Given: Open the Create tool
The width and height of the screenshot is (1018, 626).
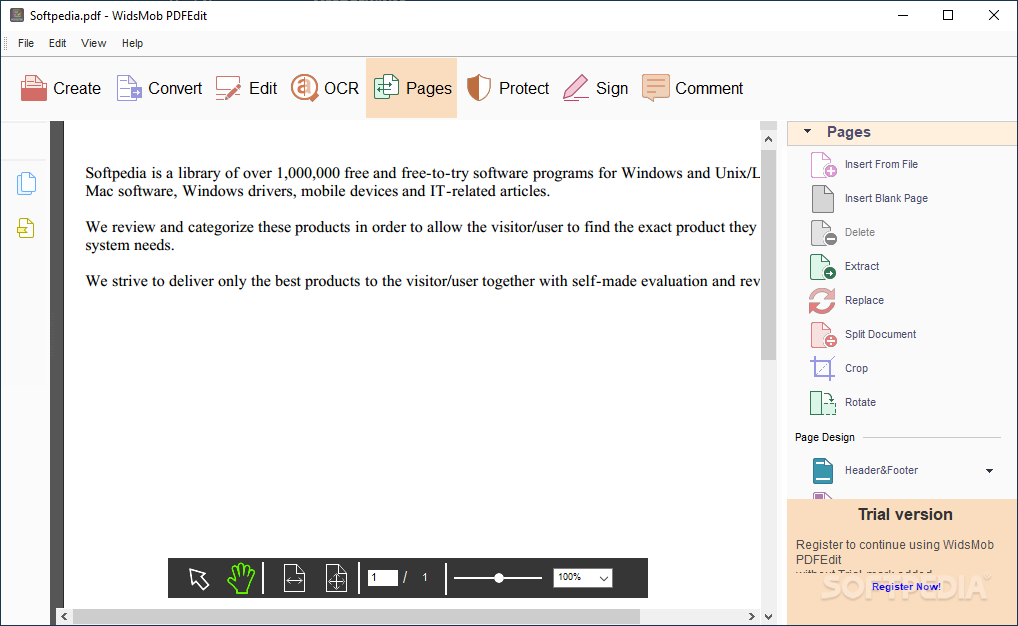Looking at the screenshot, I should click(60, 88).
